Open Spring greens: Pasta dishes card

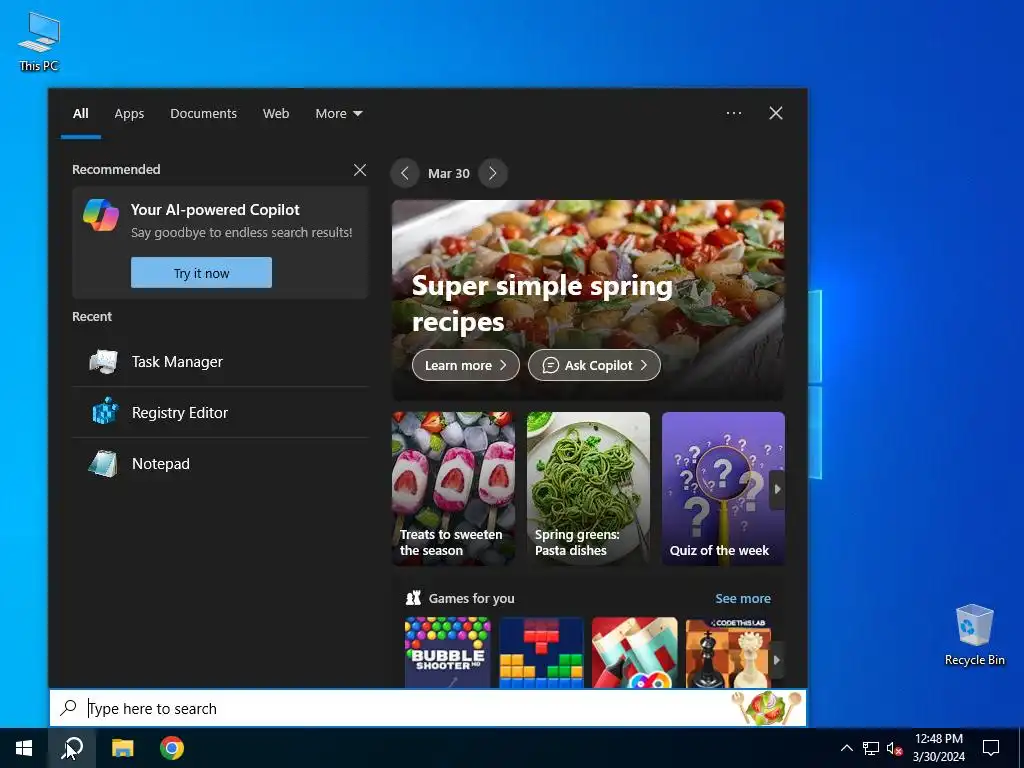588,488
